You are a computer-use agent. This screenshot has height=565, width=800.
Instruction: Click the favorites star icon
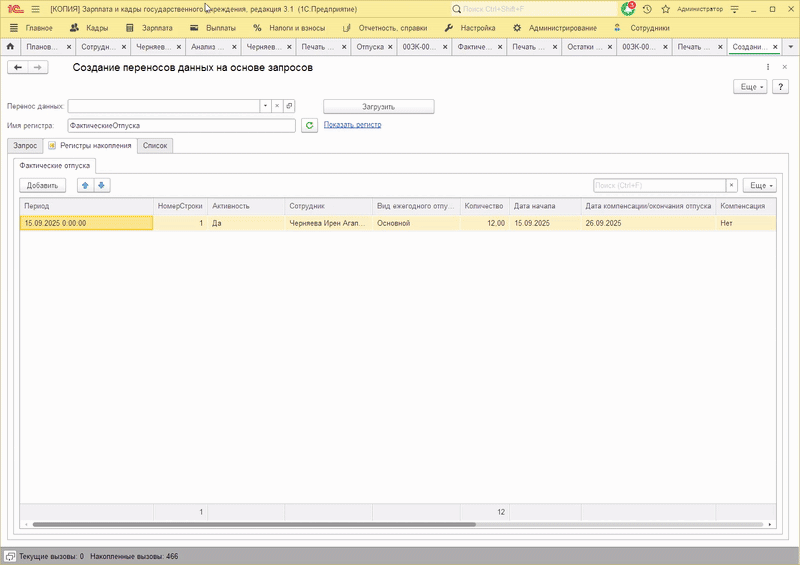point(665,9)
